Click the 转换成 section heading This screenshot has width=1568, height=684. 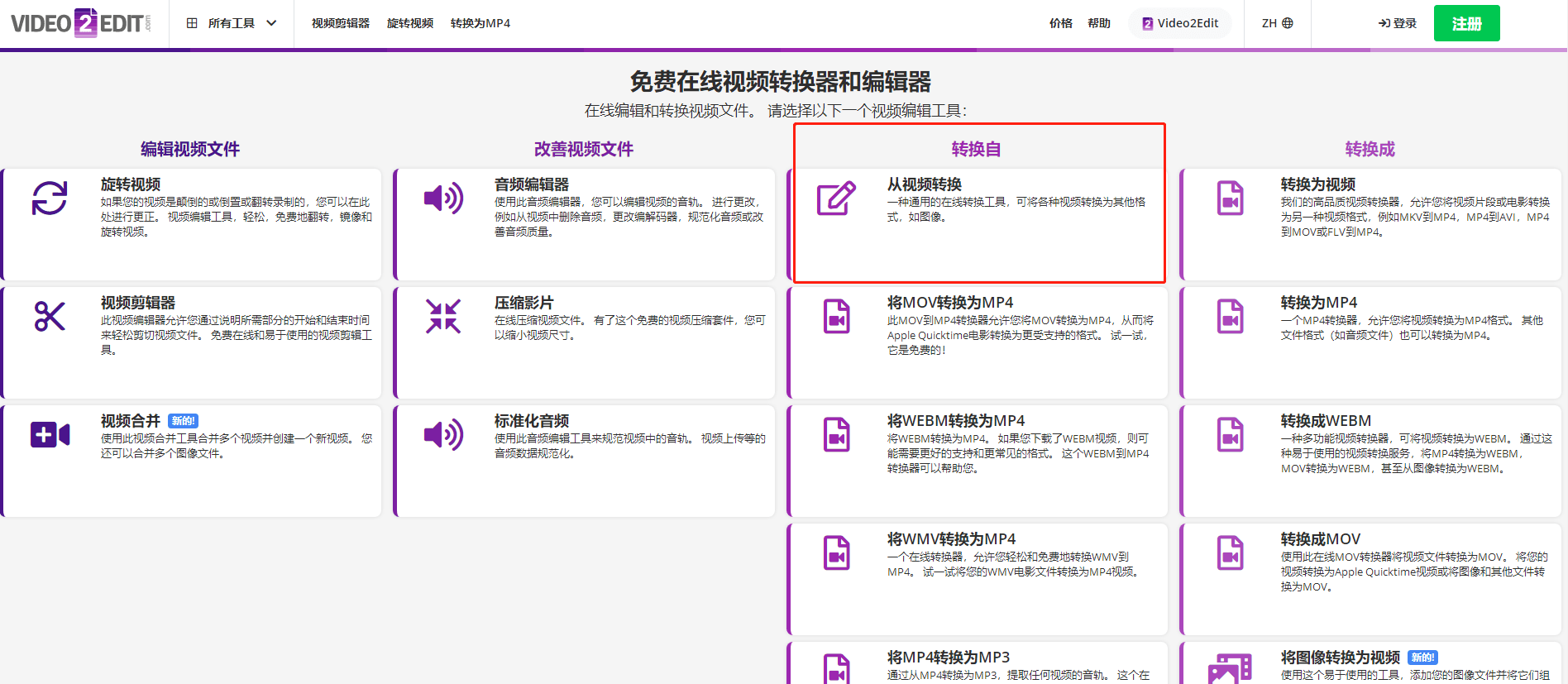(x=1370, y=149)
